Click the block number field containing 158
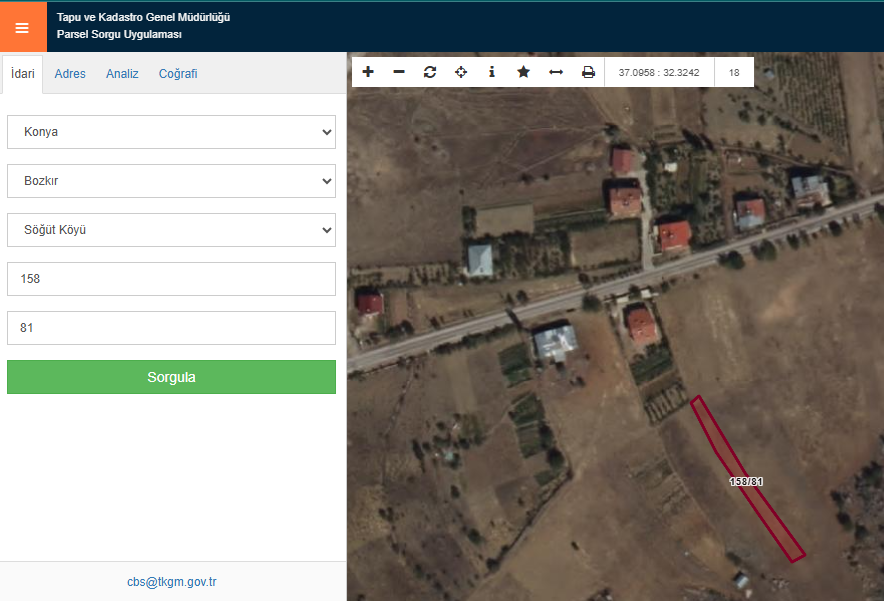Viewport: 884px width, 601px height. pyautogui.click(x=171, y=279)
